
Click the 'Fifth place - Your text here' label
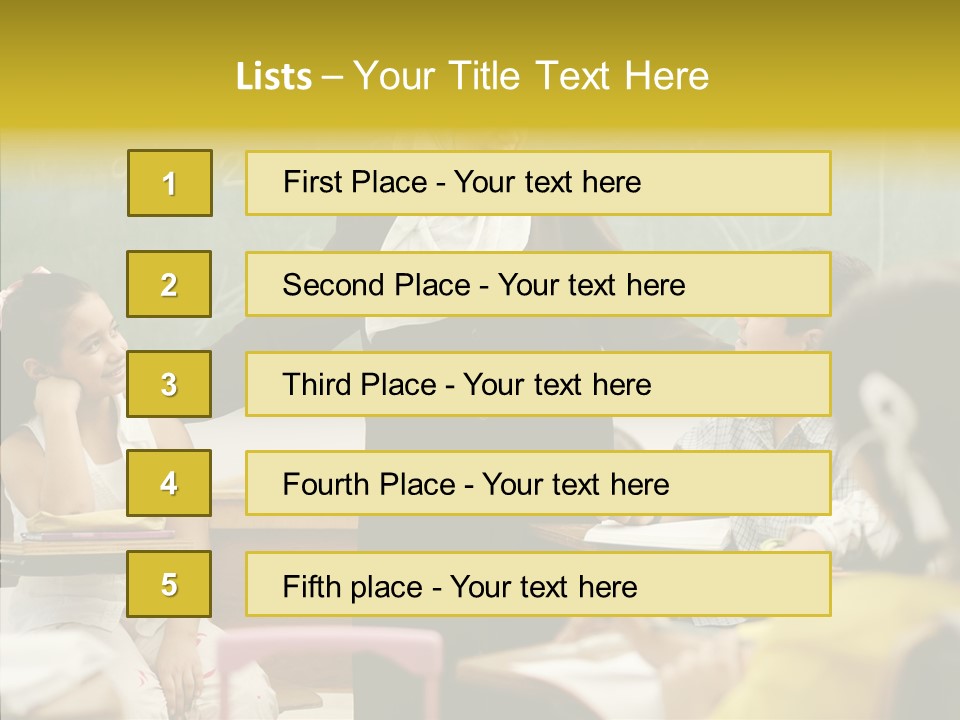460,587
